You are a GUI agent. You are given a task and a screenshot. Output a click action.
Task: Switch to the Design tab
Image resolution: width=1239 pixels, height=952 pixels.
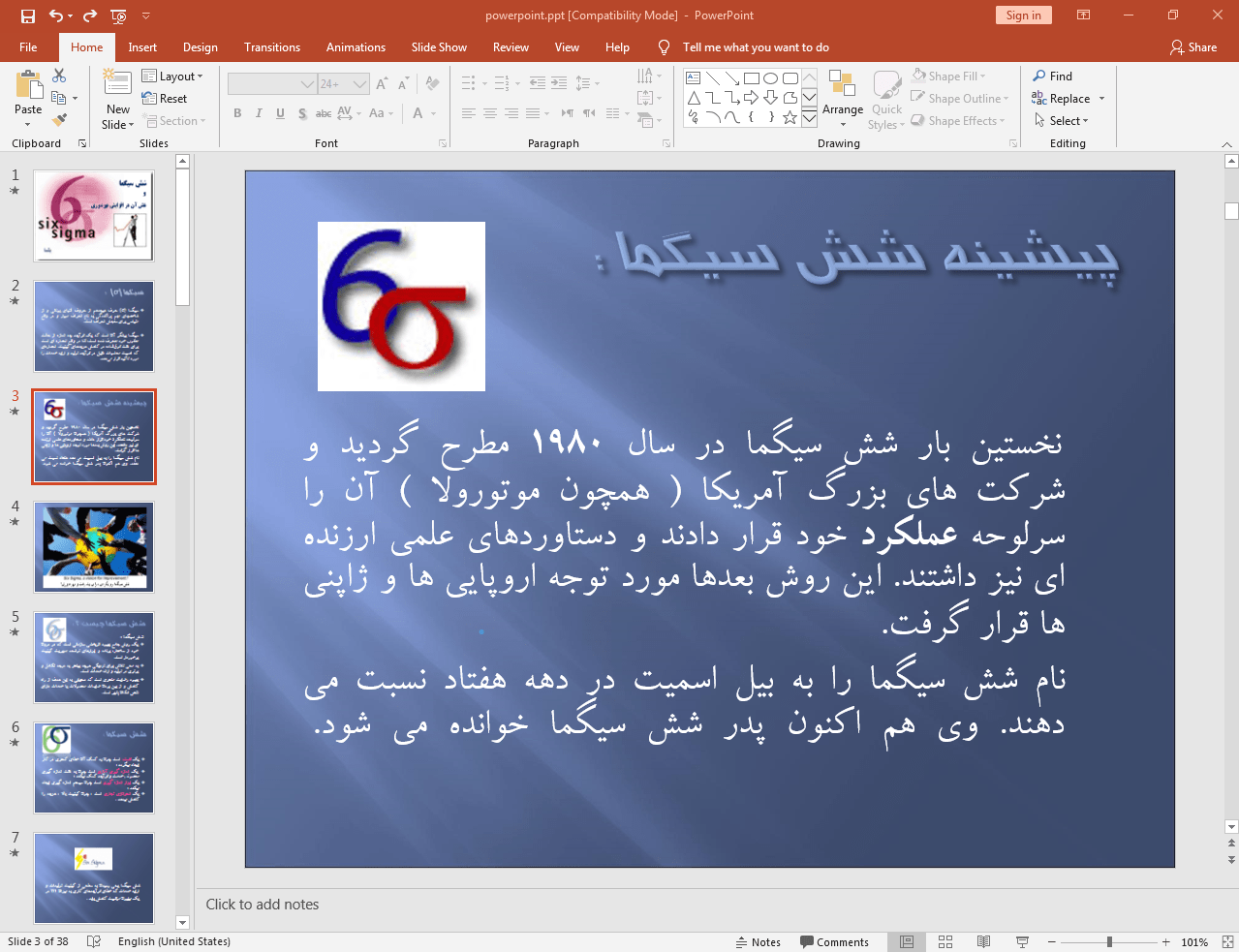pos(201,47)
